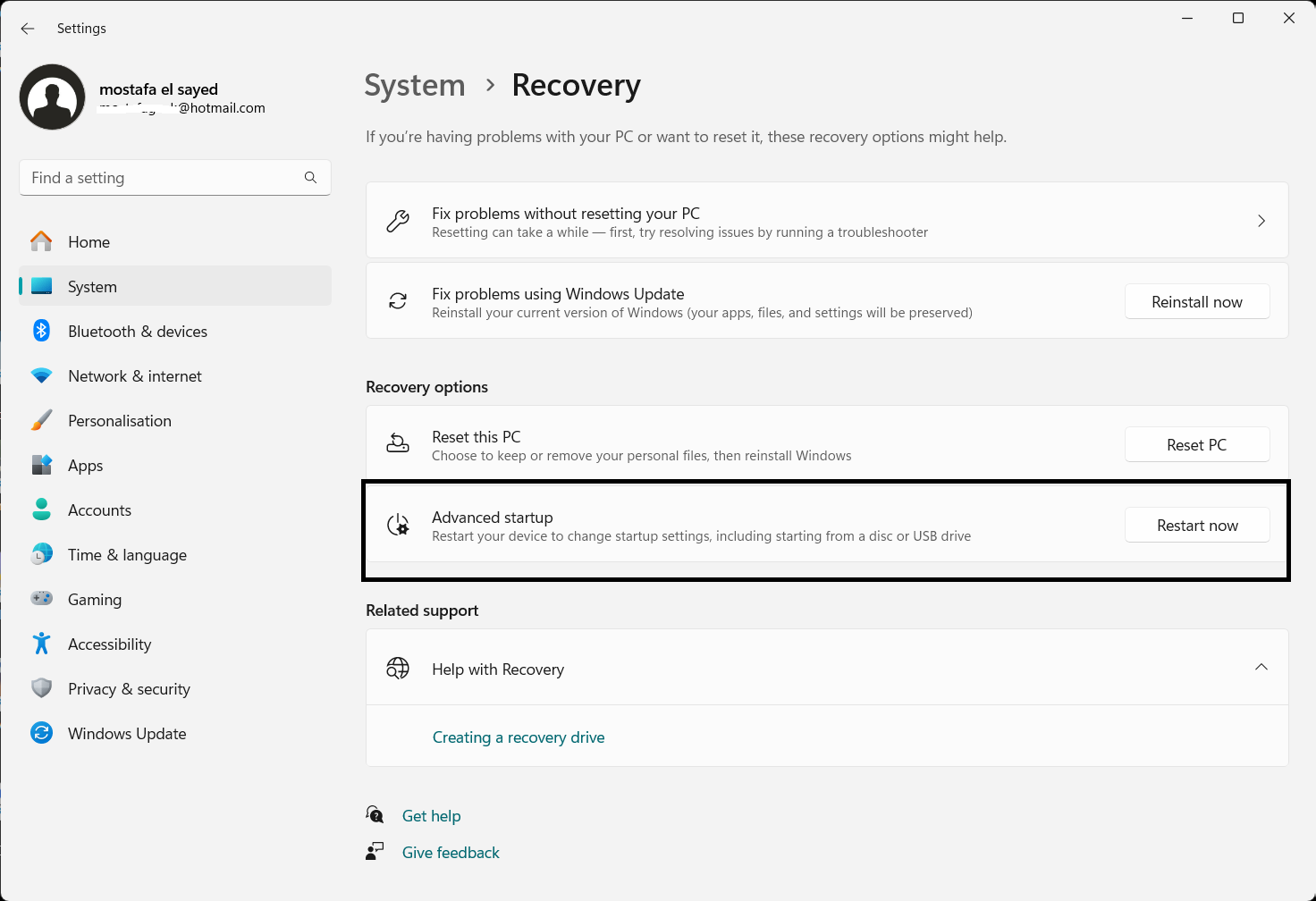Click the Time & language clock icon
The height and width of the screenshot is (901, 1316).
(x=41, y=554)
